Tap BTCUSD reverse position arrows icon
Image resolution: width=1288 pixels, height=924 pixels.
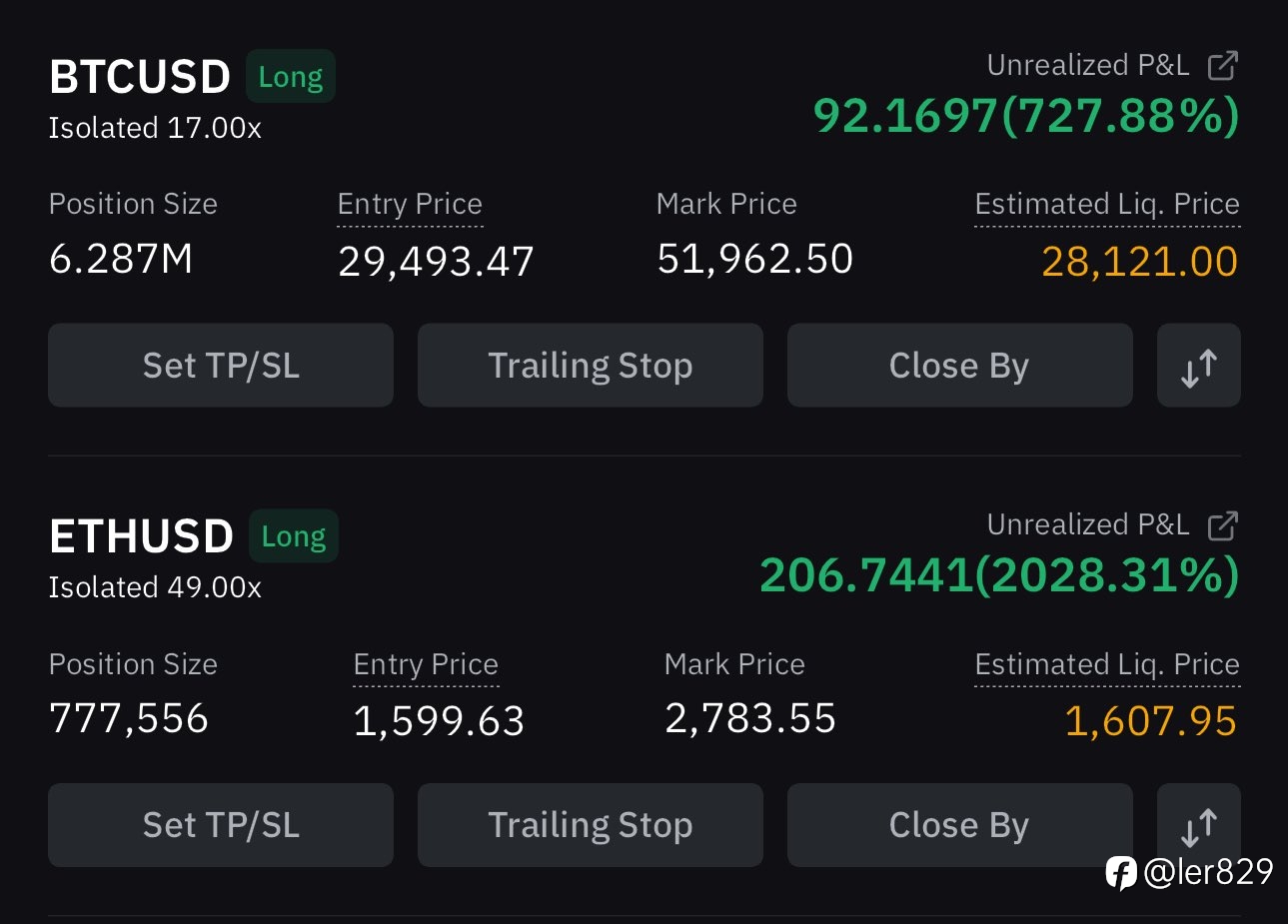click(1198, 366)
